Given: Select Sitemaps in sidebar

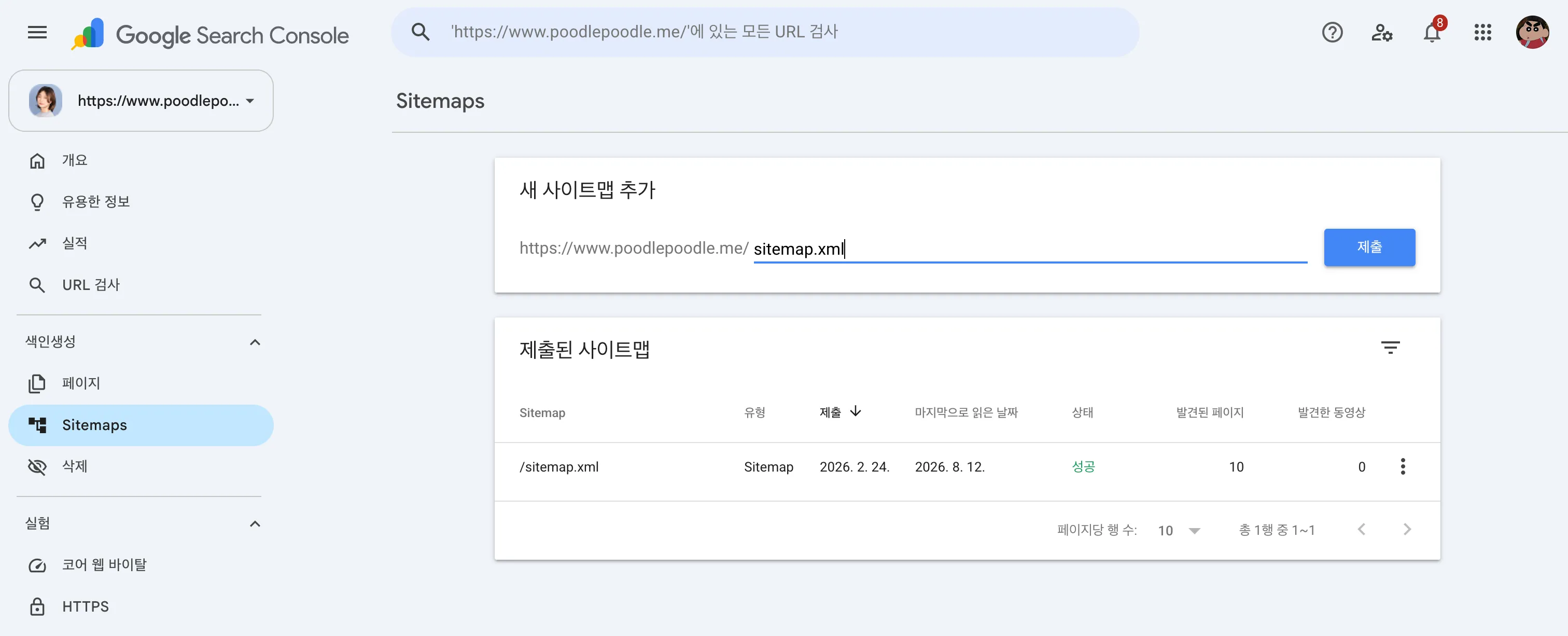Looking at the screenshot, I should pyautogui.click(x=141, y=425).
